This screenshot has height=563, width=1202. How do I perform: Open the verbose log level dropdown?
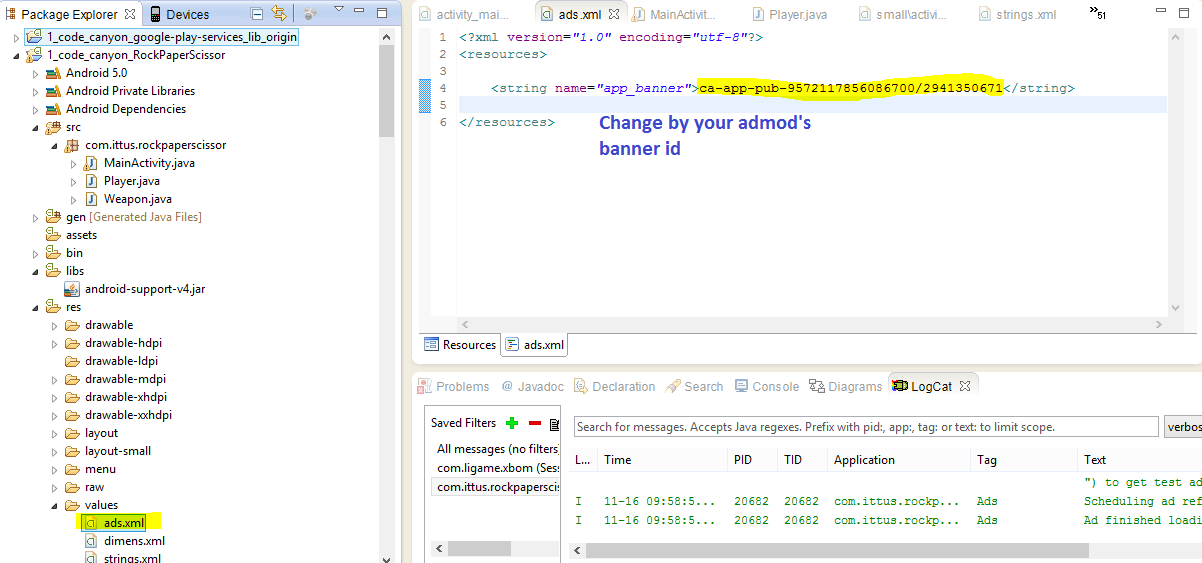[x=1183, y=427]
